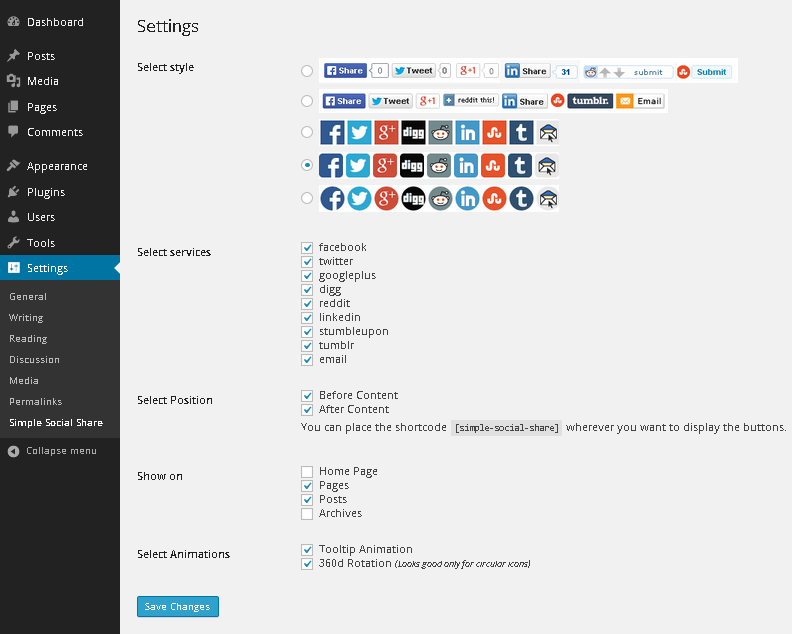Screen dimensions: 792x634
Task: Click the Tools wrench icon
Action: [x=13, y=243]
